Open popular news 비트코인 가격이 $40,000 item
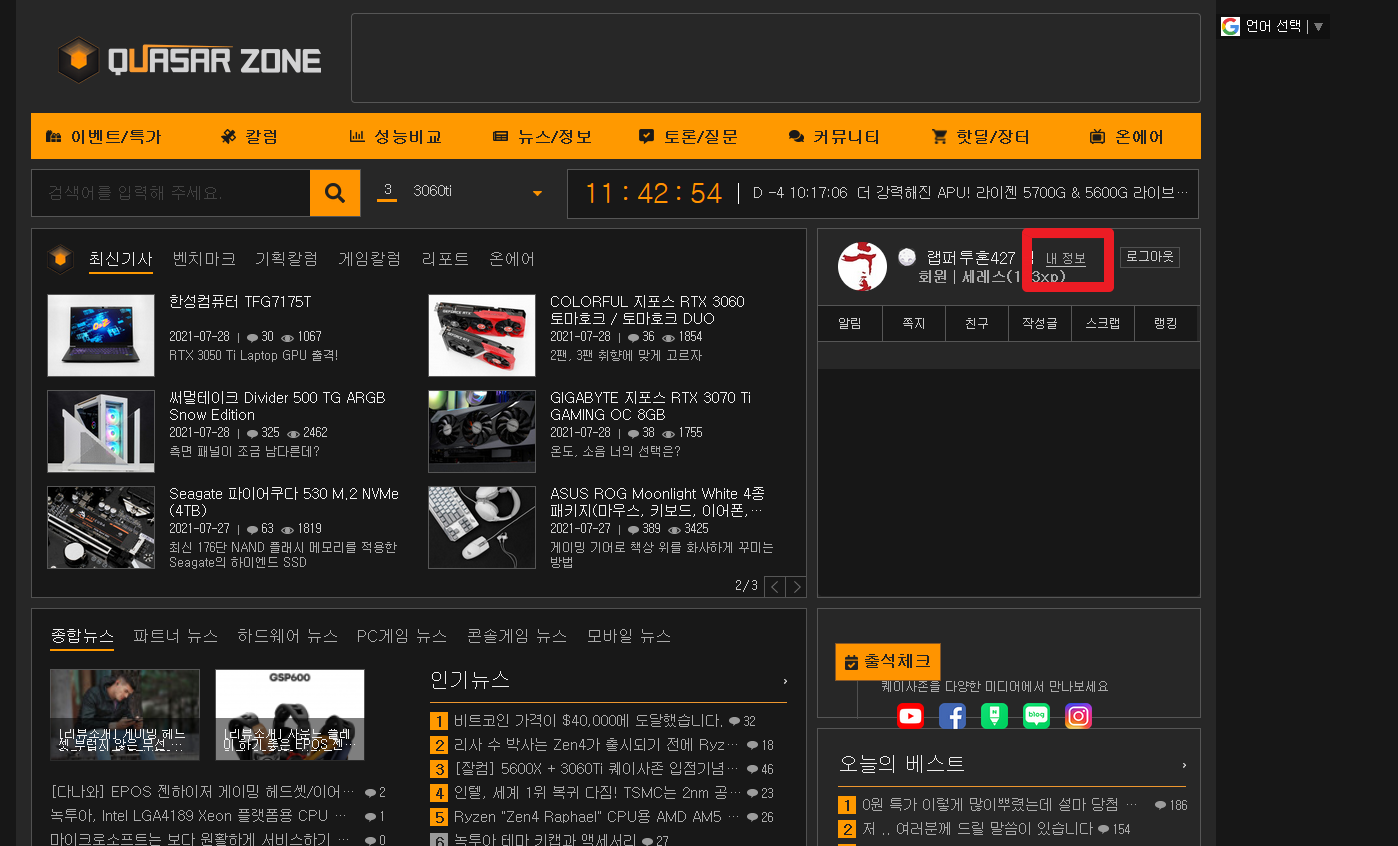1398x846 pixels. click(588, 721)
